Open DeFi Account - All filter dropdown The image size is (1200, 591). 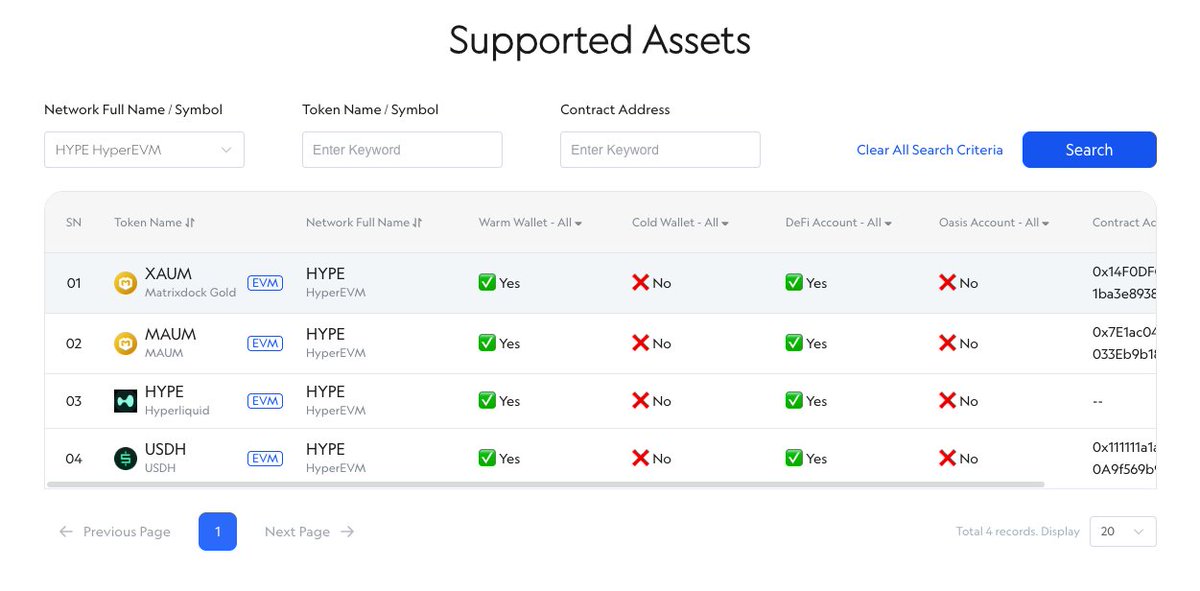pyautogui.click(x=838, y=223)
